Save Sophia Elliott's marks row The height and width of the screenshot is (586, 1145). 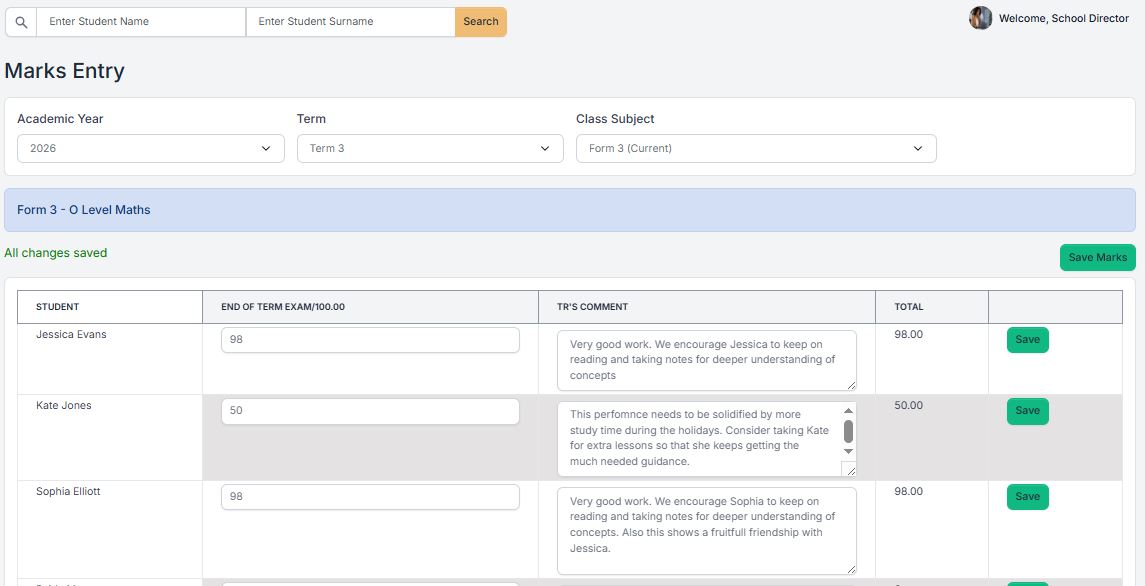1027,497
